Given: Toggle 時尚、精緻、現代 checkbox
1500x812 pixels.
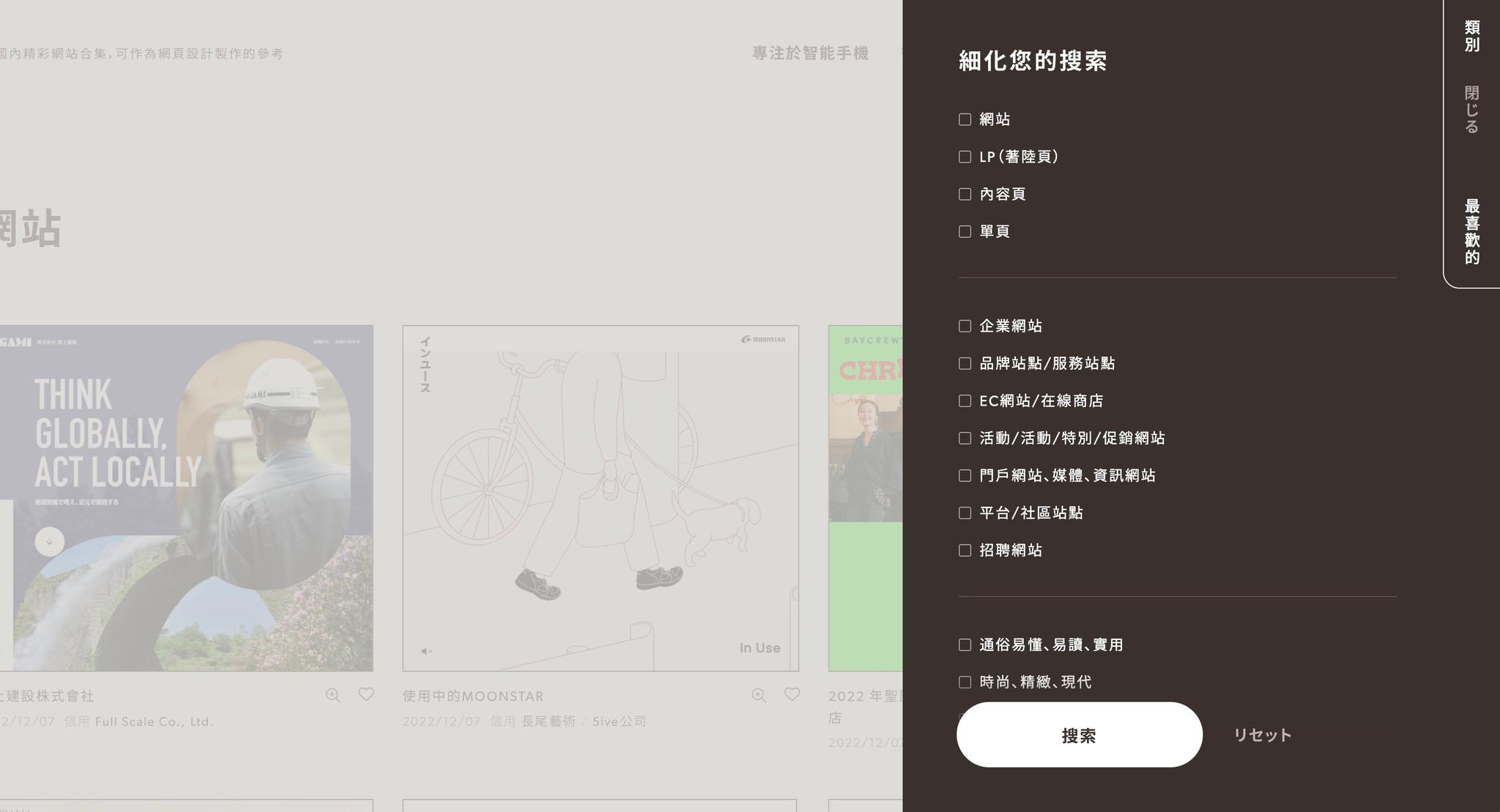Looking at the screenshot, I should click(965, 682).
